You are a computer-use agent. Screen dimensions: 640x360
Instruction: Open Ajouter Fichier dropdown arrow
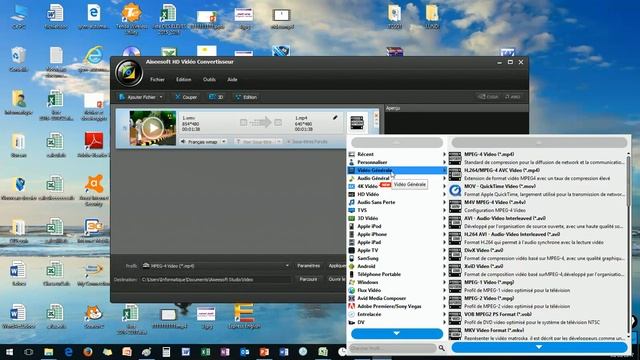[x=161, y=97]
